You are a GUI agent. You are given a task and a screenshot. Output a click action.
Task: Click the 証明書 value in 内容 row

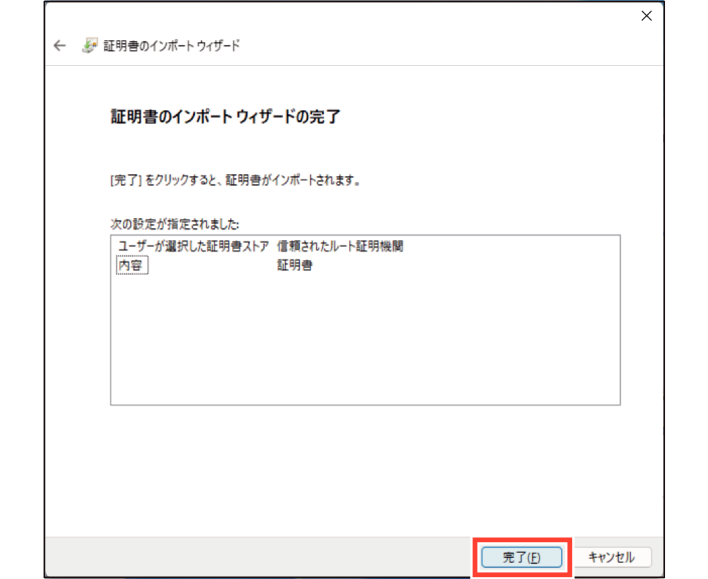(x=294, y=265)
